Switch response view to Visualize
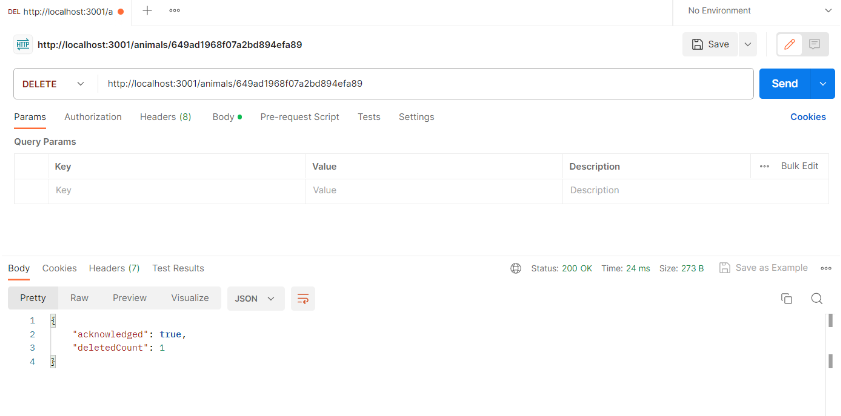 point(190,298)
